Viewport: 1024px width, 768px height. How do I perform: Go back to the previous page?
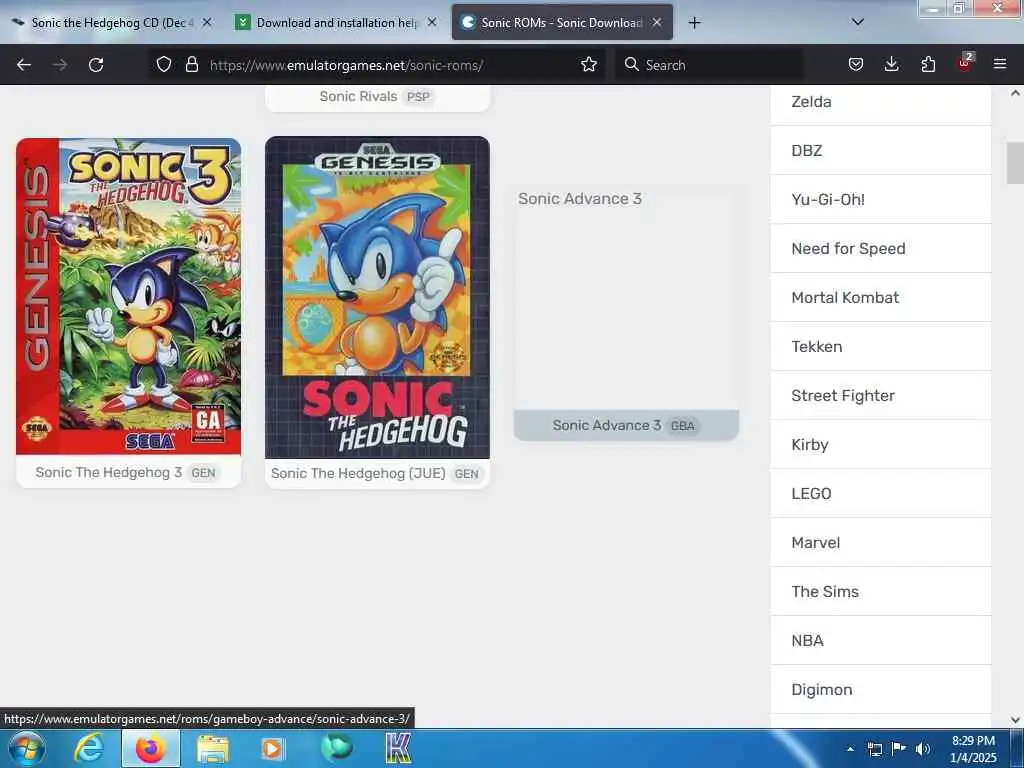(x=24, y=65)
